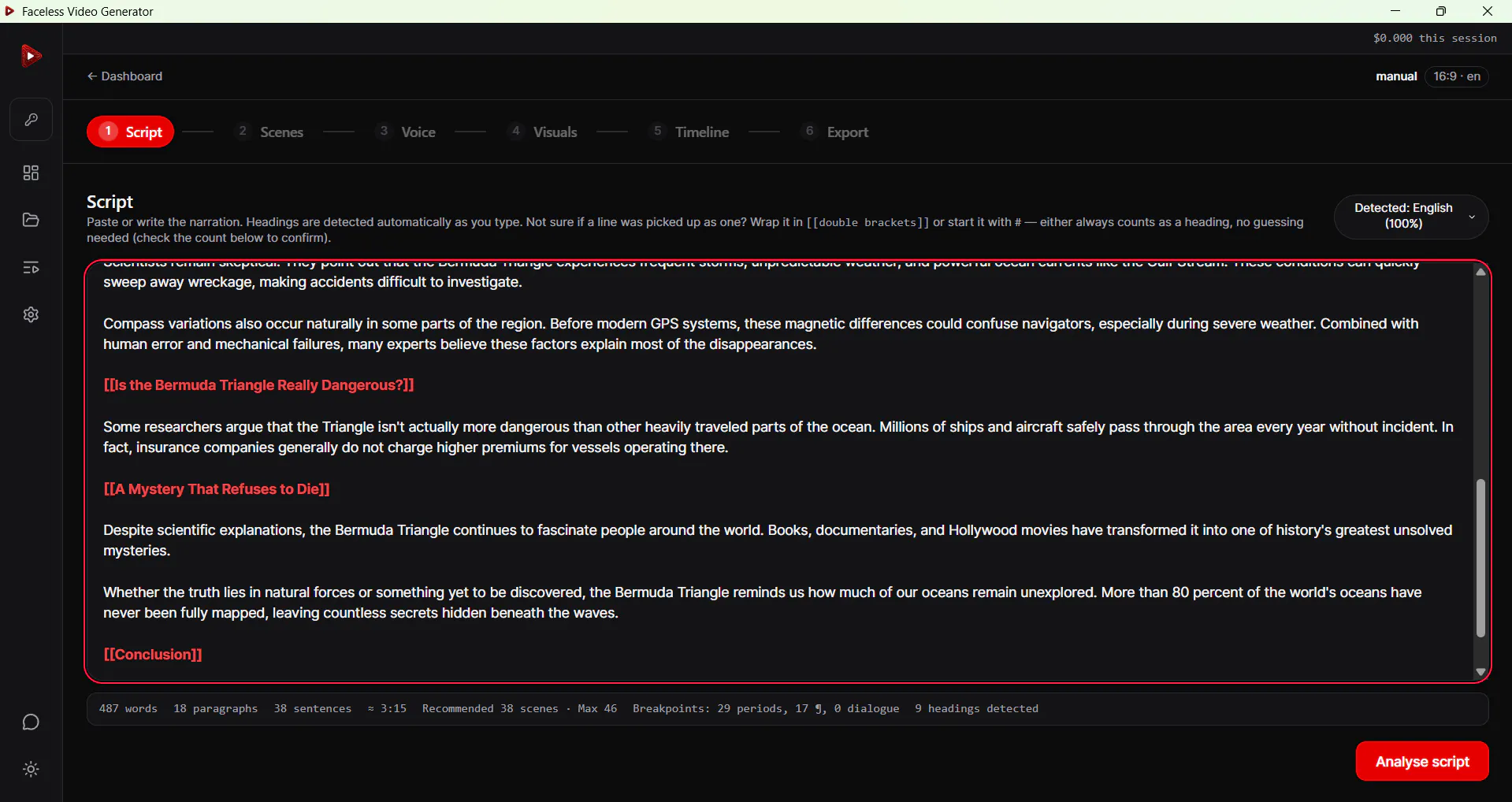
Task: Click Recommended 38 scenes · Max 46 text
Action: coord(519,709)
